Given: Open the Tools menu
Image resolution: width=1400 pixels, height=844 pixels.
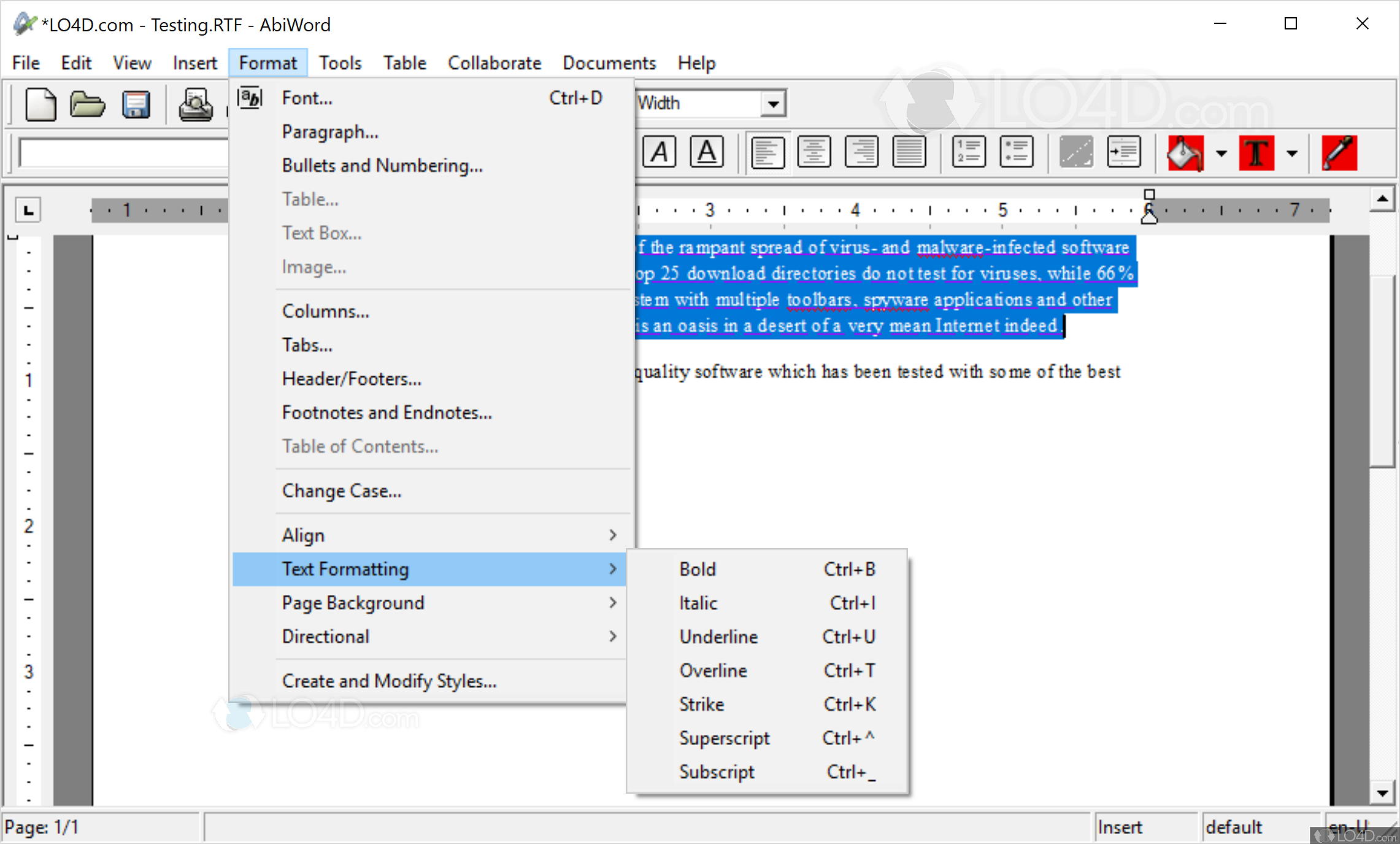Looking at the screenshot, I should (340, 63).
